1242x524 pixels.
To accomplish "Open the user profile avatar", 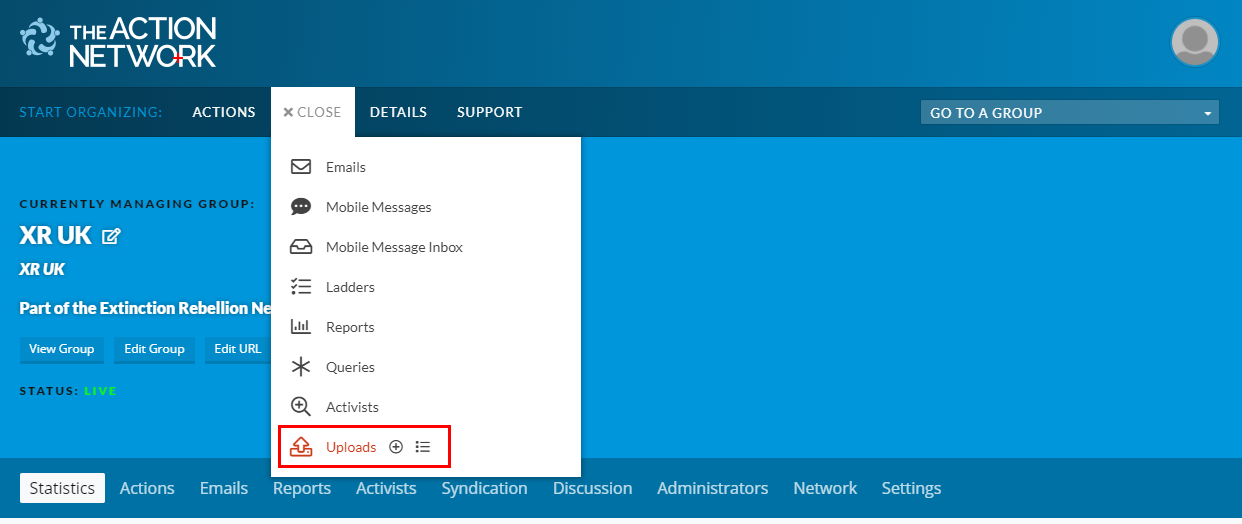I will (1194, 42).
